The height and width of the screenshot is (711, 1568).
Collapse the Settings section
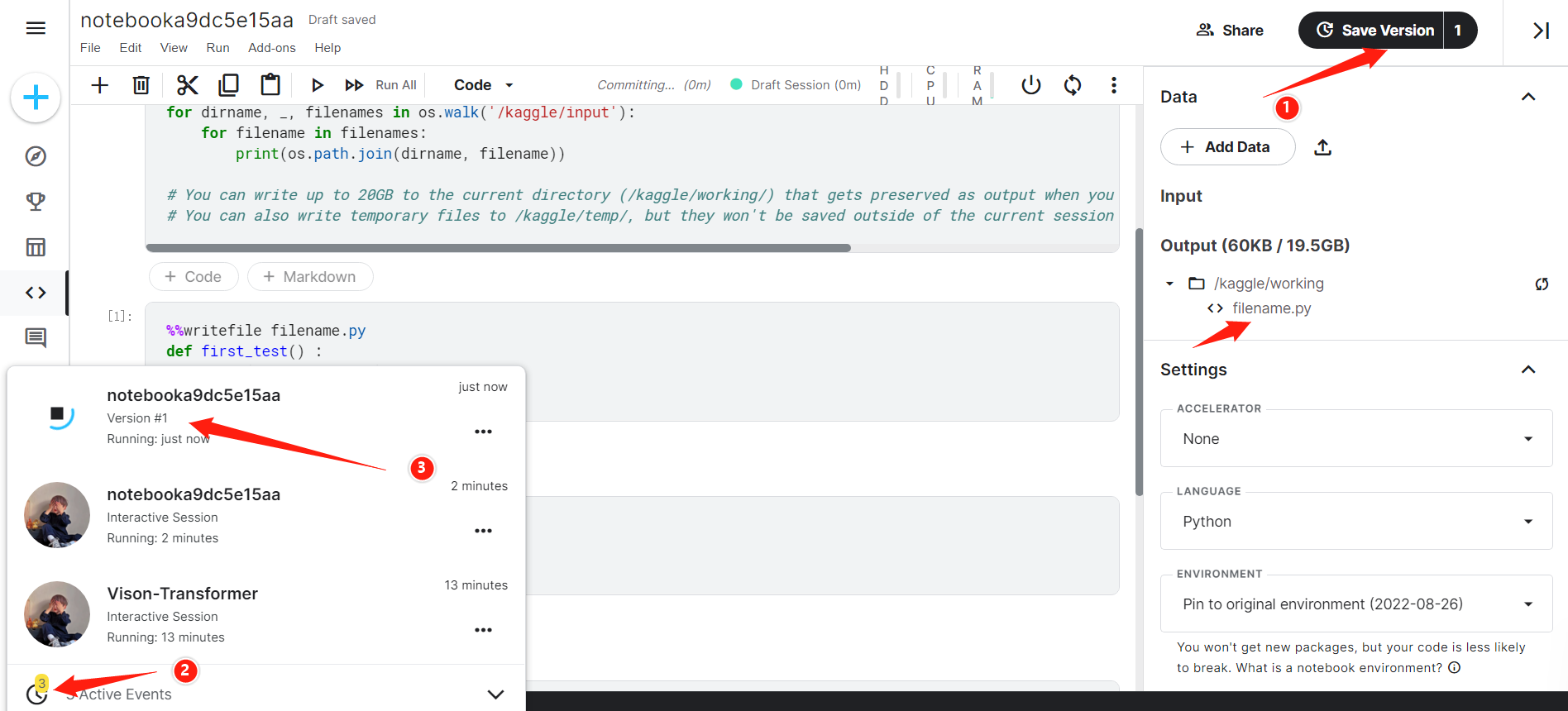(x=1528, y=370)
